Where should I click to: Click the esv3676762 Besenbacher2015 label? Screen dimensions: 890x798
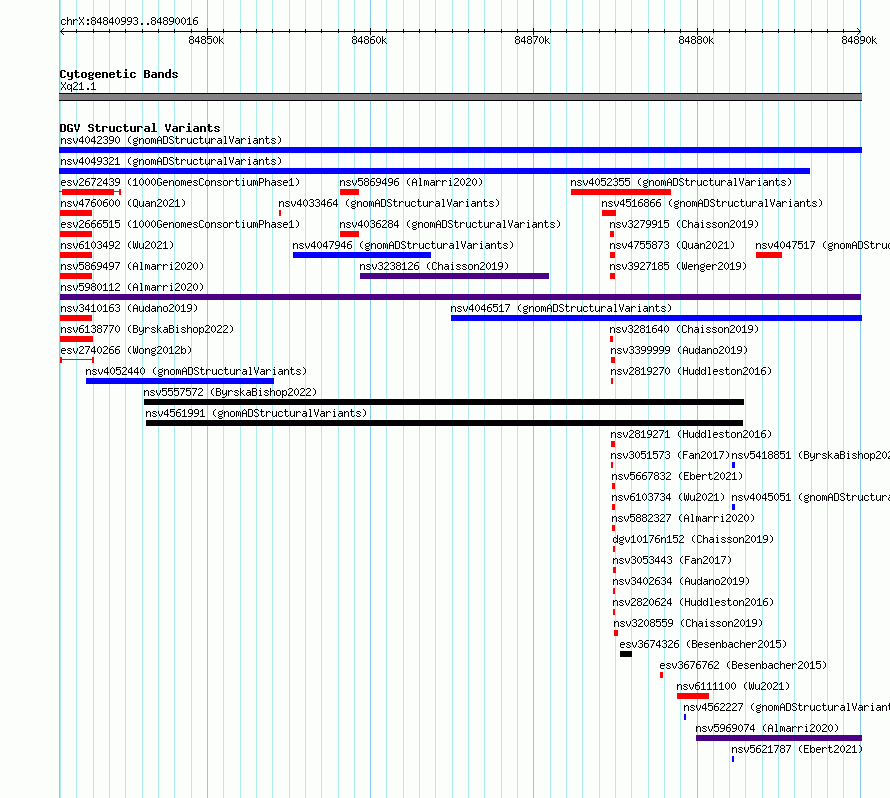[743, 665]
